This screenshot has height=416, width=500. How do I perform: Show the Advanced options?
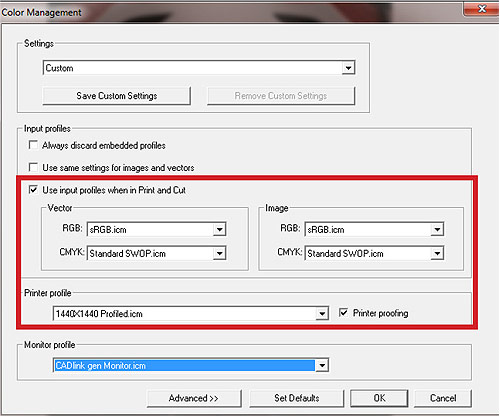(194, 398)
